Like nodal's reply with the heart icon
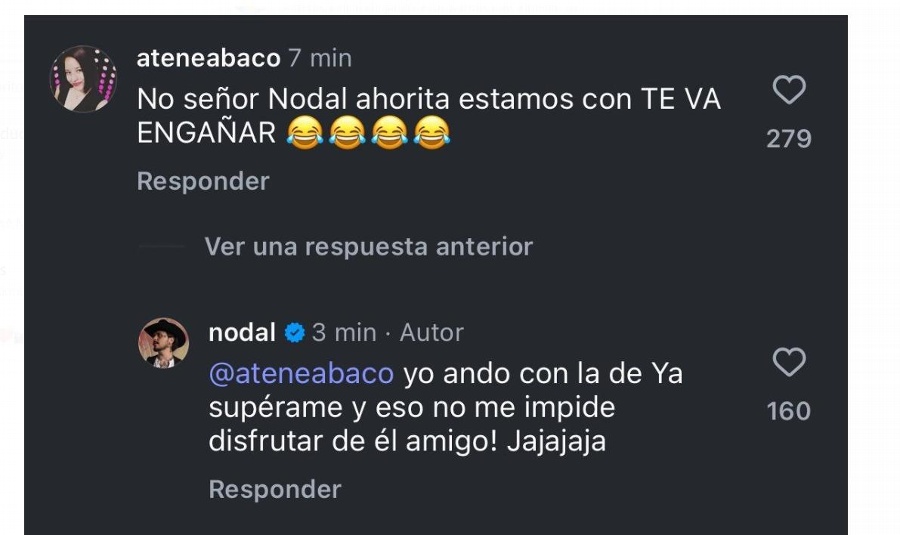Screen dimensions: 900x535 [x=789, y=362]
